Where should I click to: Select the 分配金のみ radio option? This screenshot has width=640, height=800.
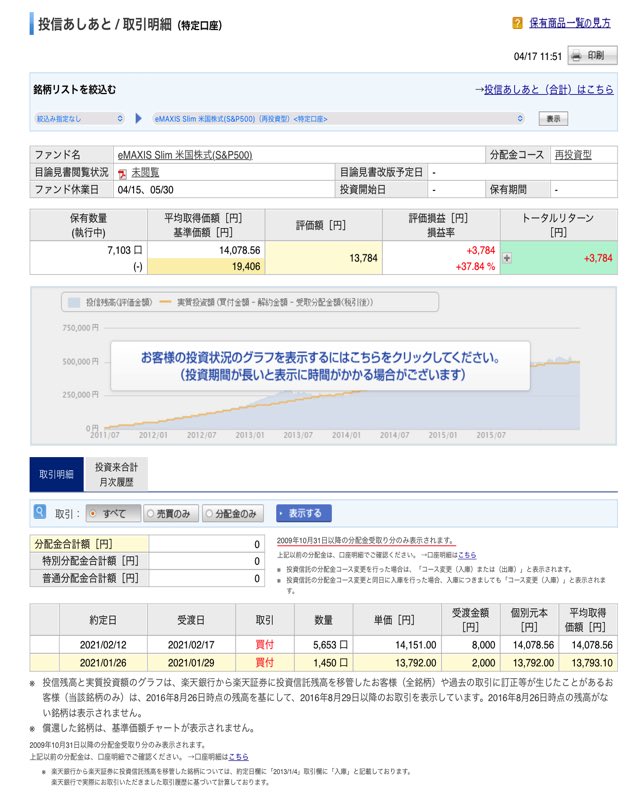click(210, 513)
